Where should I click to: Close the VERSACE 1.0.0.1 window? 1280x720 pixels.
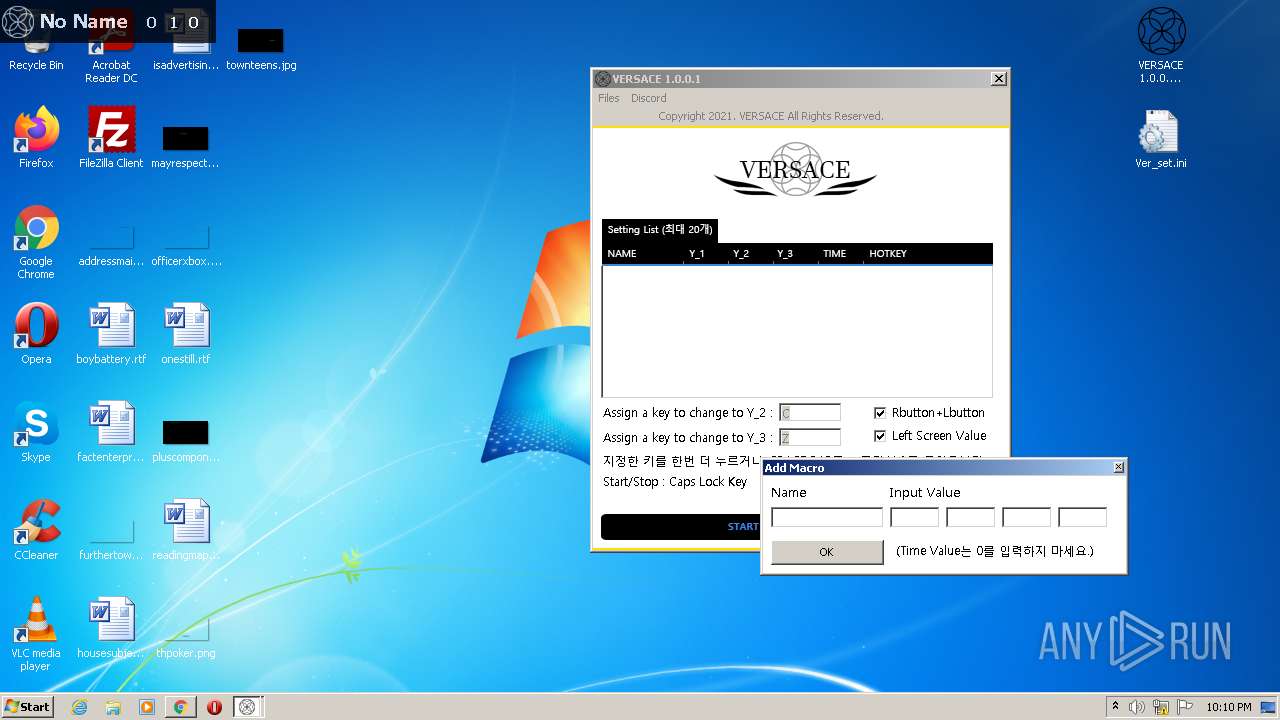998,79
